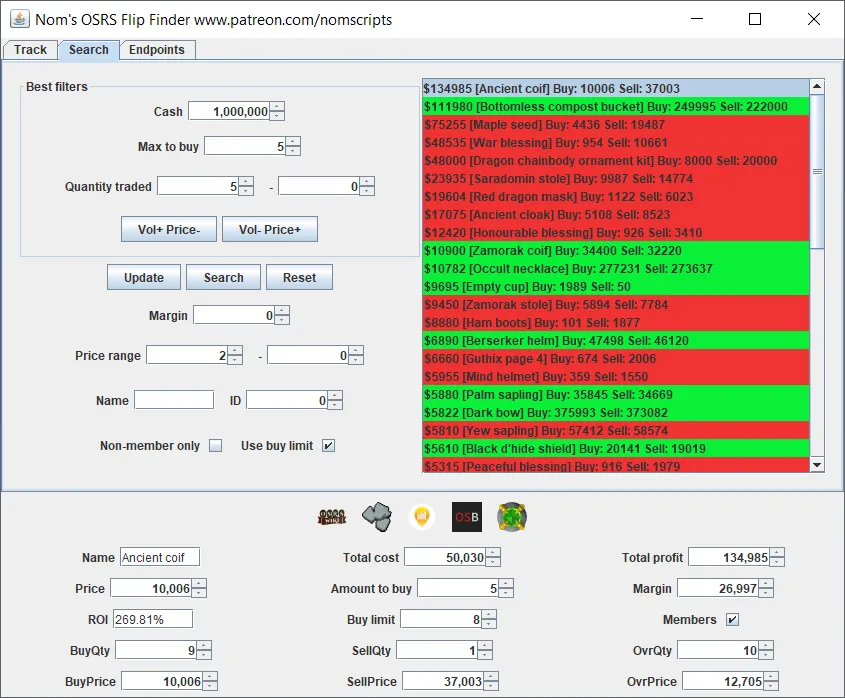This screenshot has height=698, width=845.
Task: Select the Saradomin stole row
Action: [x=616, y=178]
